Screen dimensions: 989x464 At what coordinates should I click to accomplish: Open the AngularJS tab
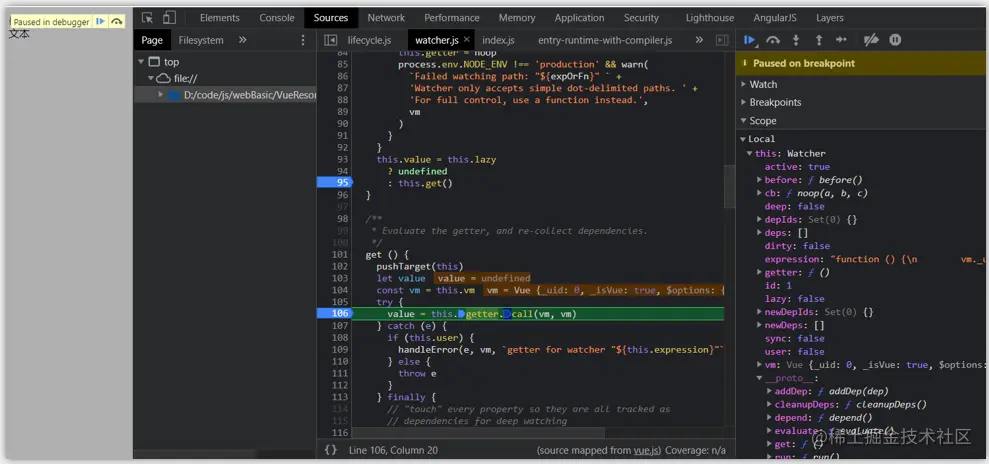tap(775, 18)
